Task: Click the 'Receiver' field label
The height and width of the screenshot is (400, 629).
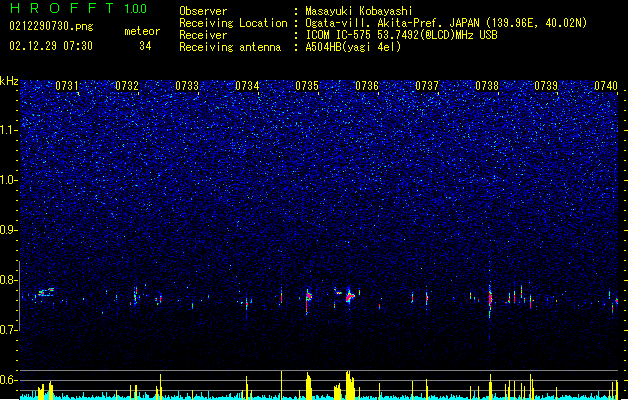Action: tap(203, 35)
